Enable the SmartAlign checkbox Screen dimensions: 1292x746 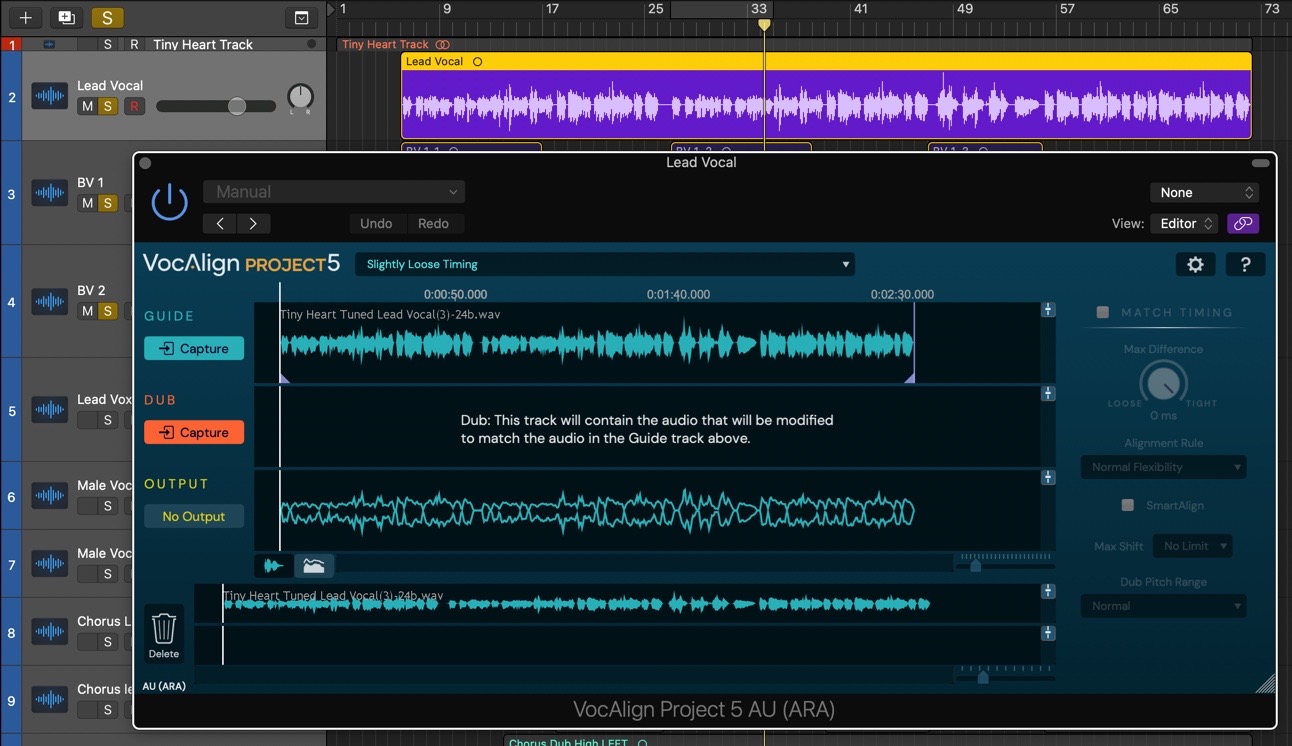[x=1128, y=505]
